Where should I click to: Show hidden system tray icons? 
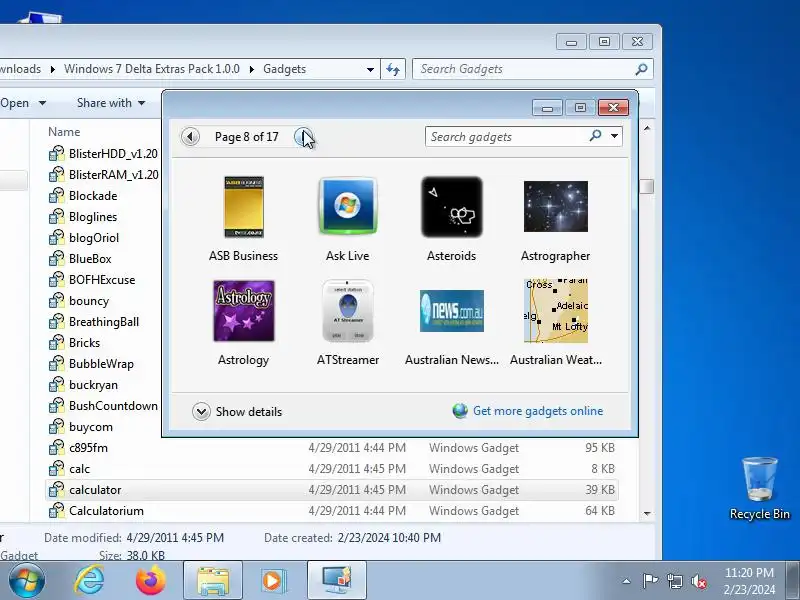(x=627, y=581)
